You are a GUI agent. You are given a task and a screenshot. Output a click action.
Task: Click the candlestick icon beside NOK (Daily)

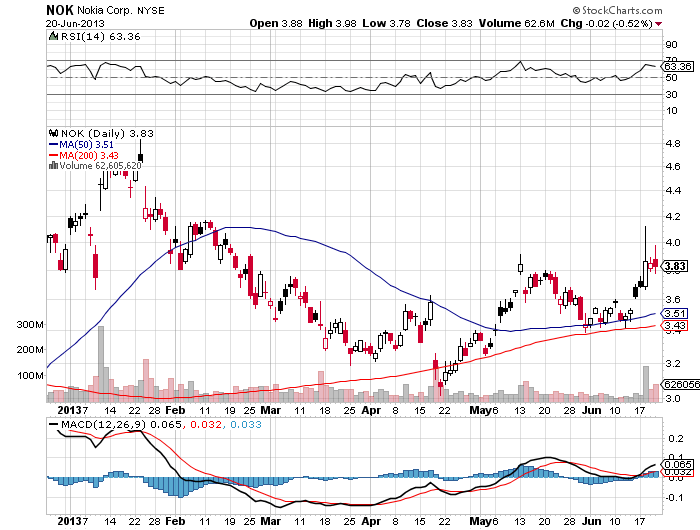[x=54, y=133]
